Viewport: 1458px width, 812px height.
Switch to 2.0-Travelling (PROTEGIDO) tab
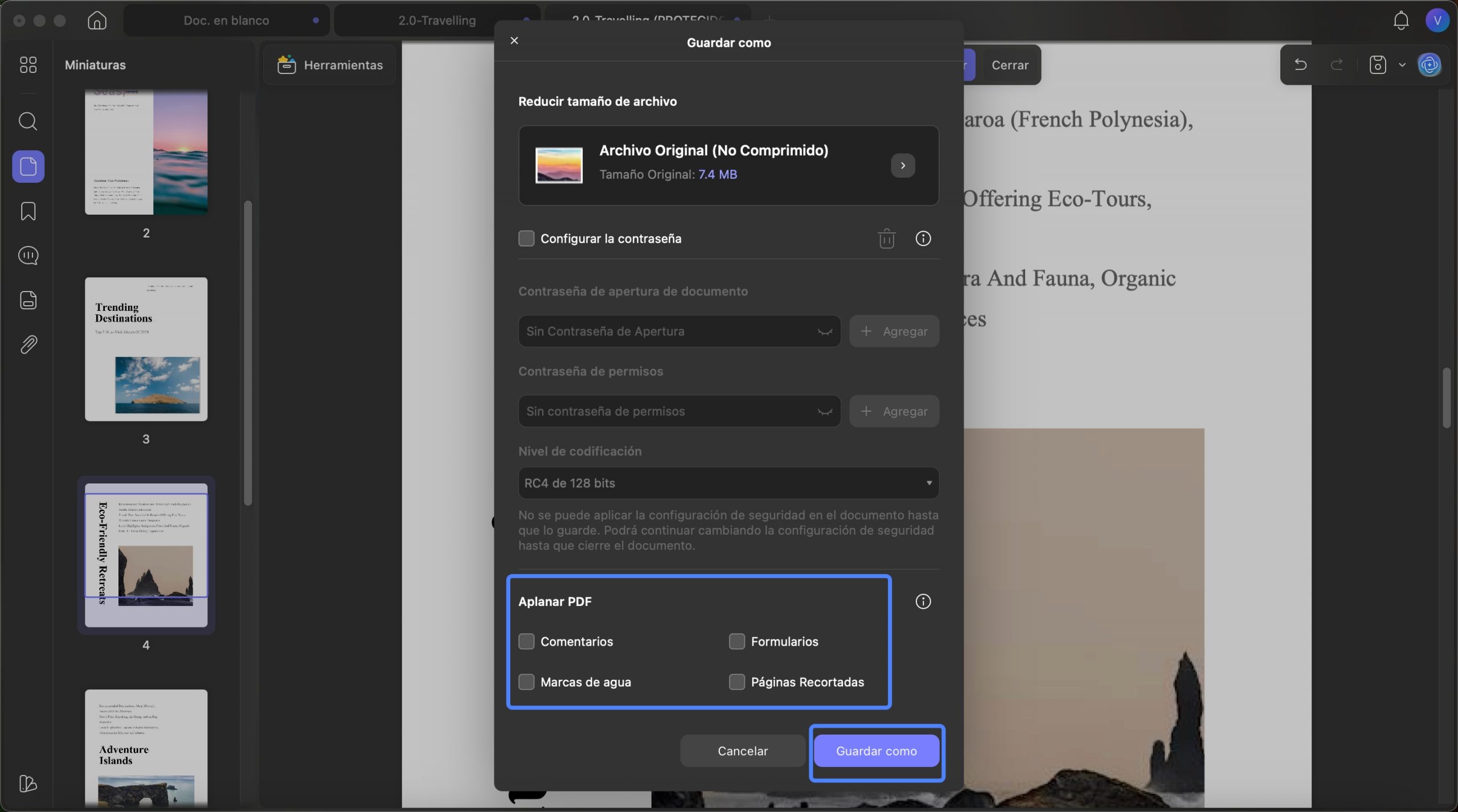tap(648, 14)
